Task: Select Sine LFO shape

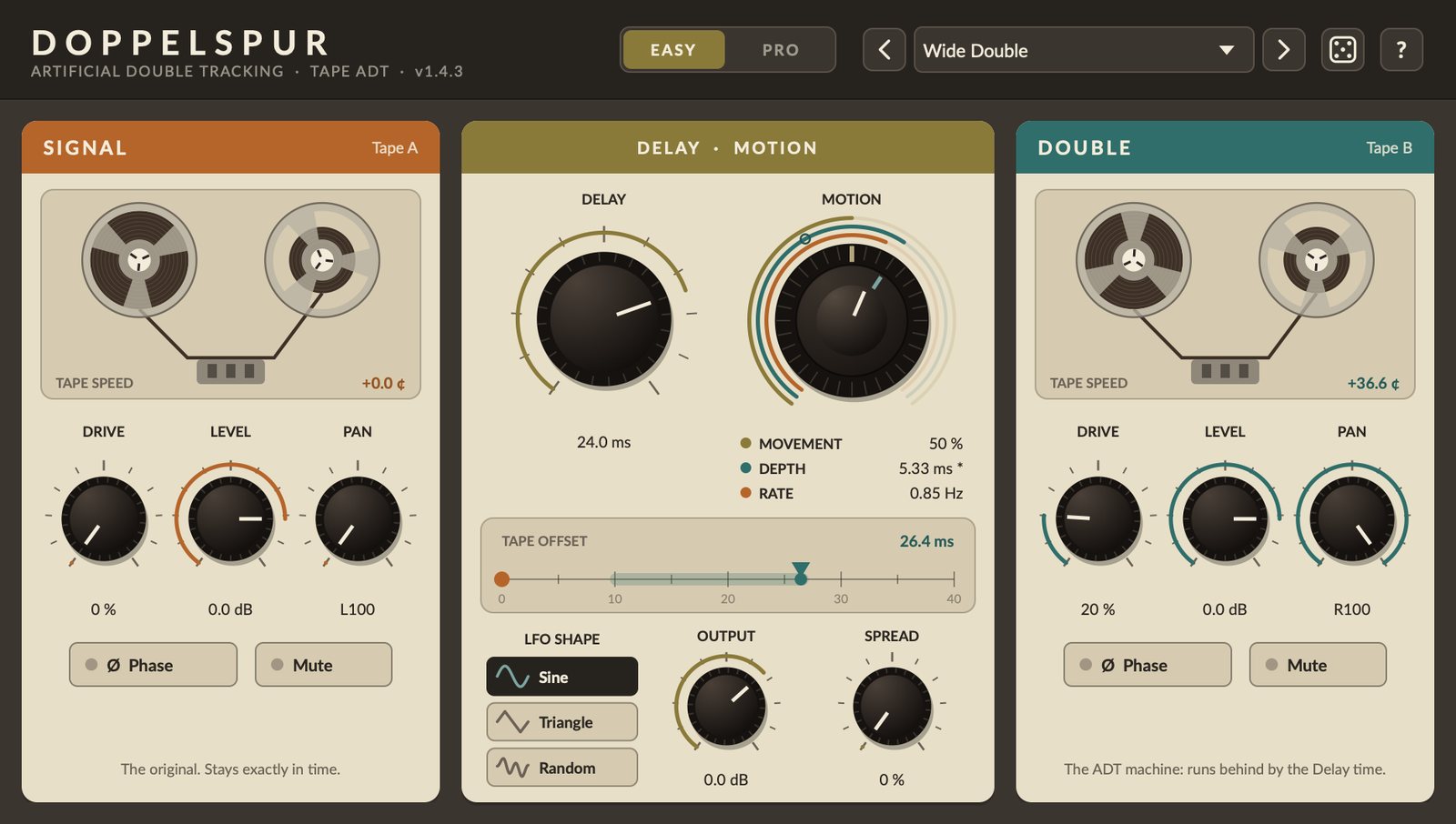Action: 561,677
